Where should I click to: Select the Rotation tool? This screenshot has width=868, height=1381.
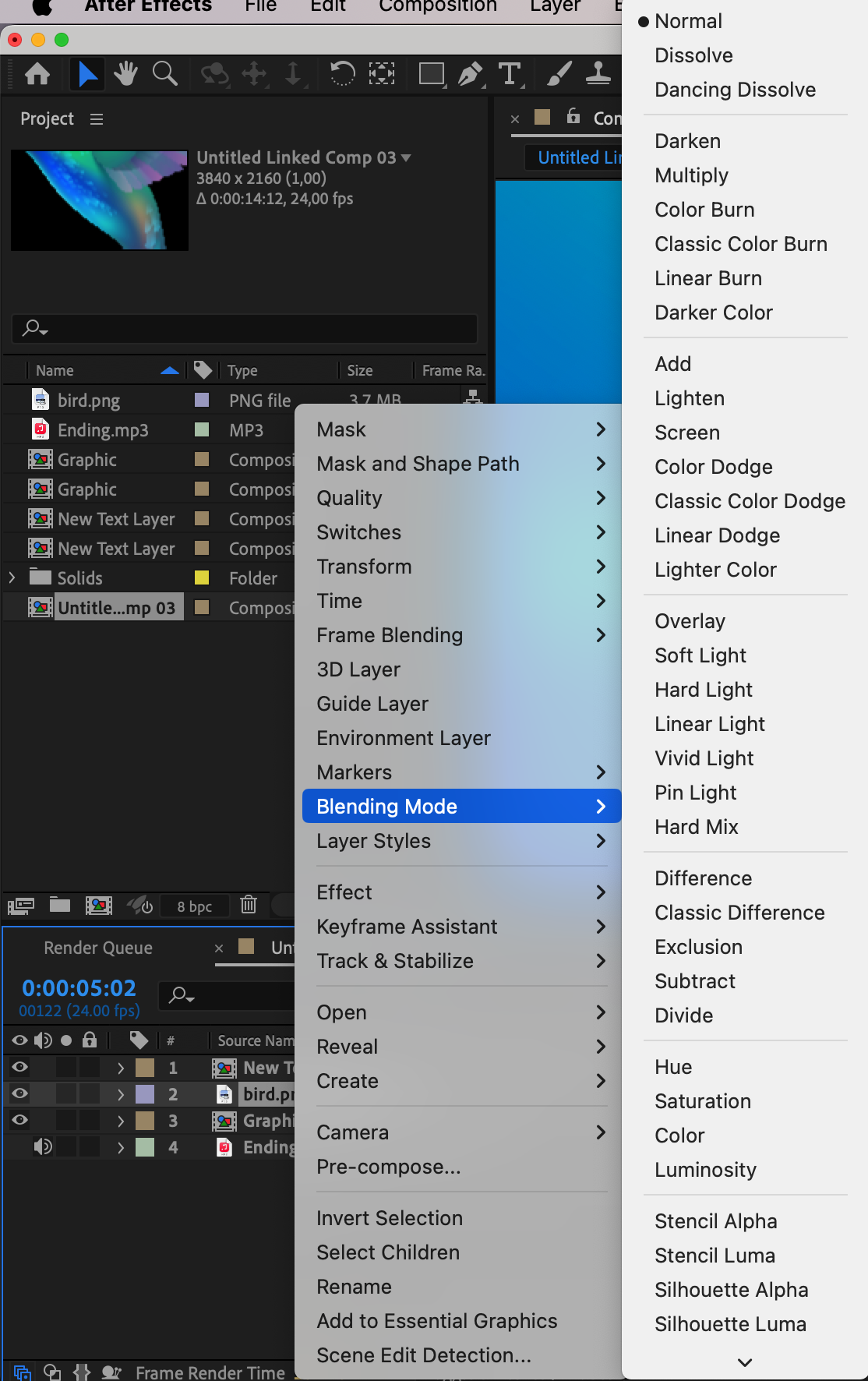coord(342,74)
